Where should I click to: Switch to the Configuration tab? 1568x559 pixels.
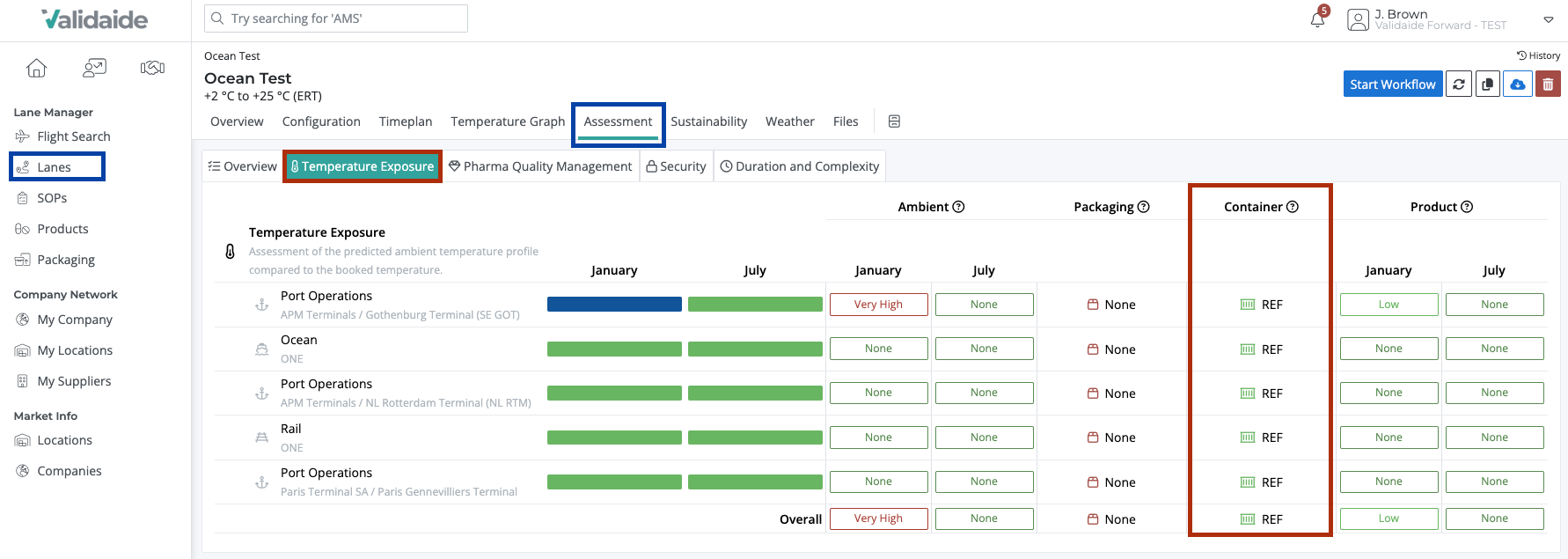[321, 121]
